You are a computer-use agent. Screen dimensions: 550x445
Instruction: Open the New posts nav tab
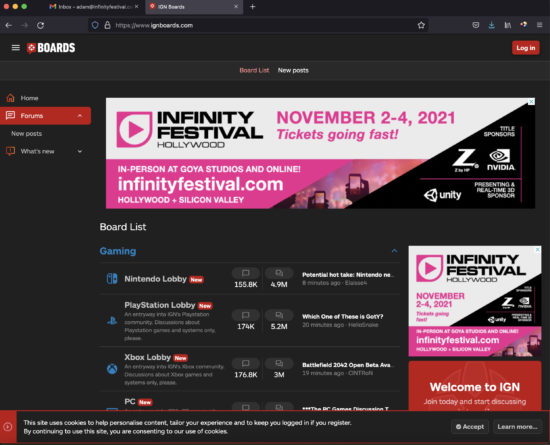[x=293, y=70]
